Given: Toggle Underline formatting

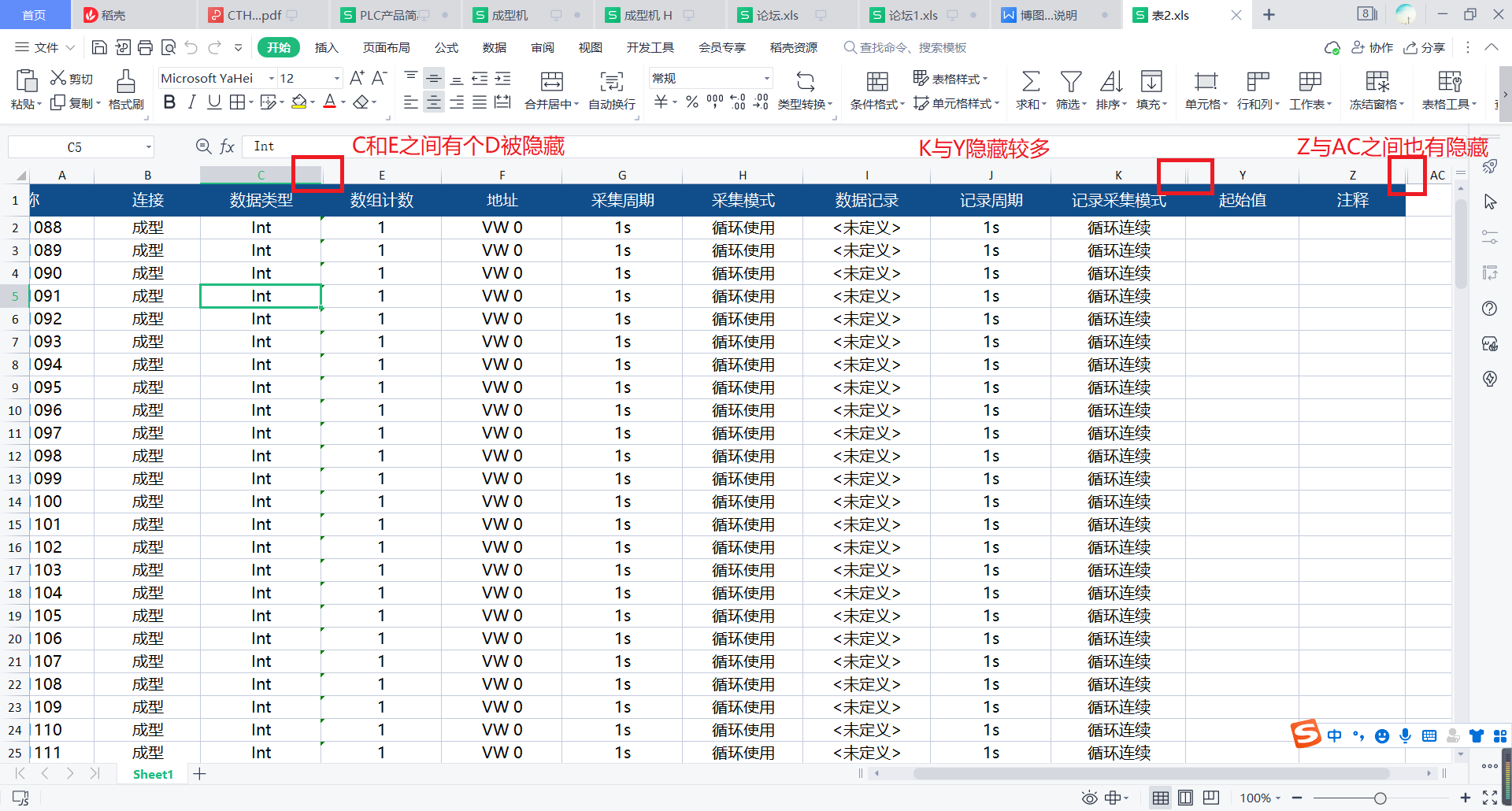Looking at the screenshot, I should pos(213,102).
